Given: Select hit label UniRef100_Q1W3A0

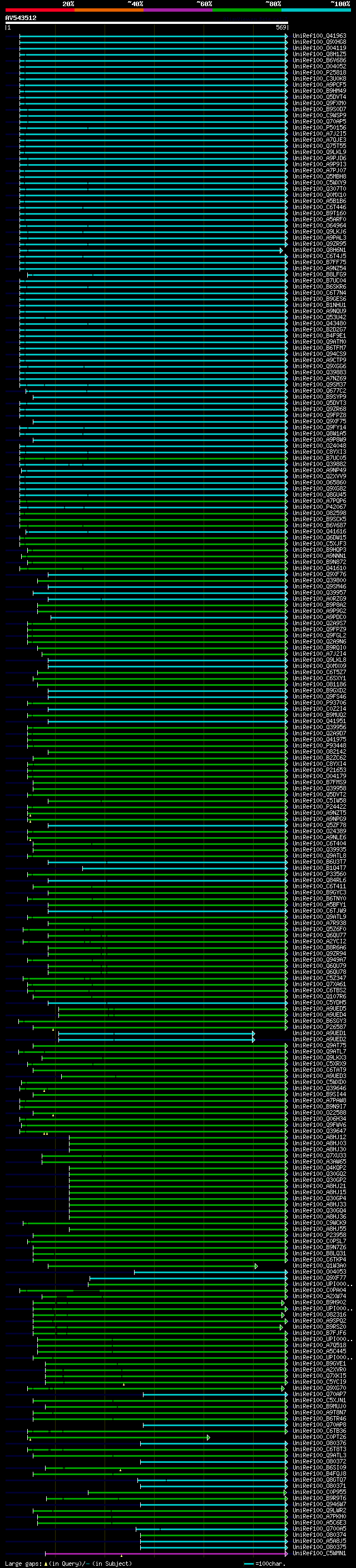Looking at the screenshot, I should click(319, 1265).
